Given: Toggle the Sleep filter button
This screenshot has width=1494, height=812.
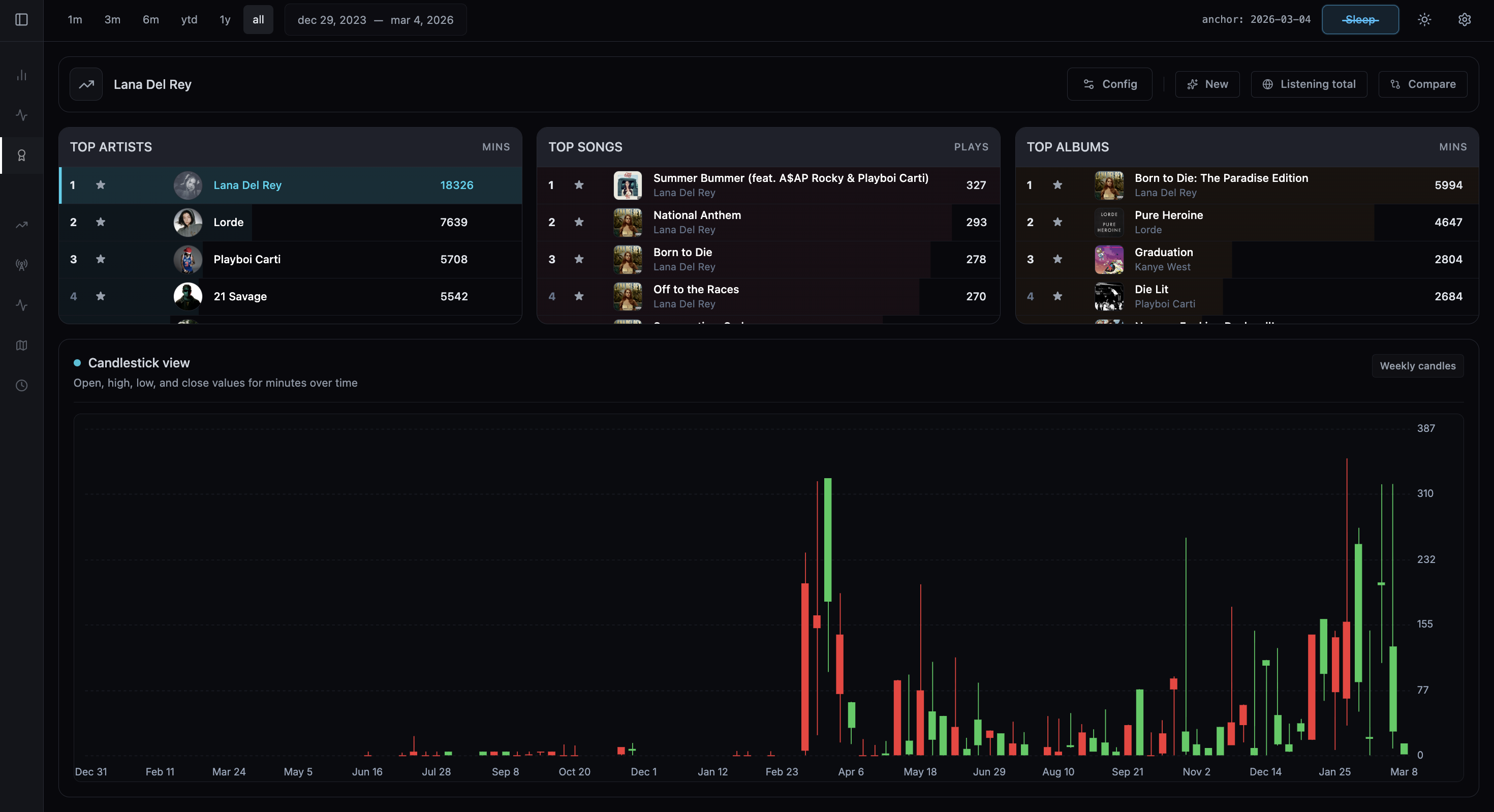Looking at the screenshot, I should 1360,19.
